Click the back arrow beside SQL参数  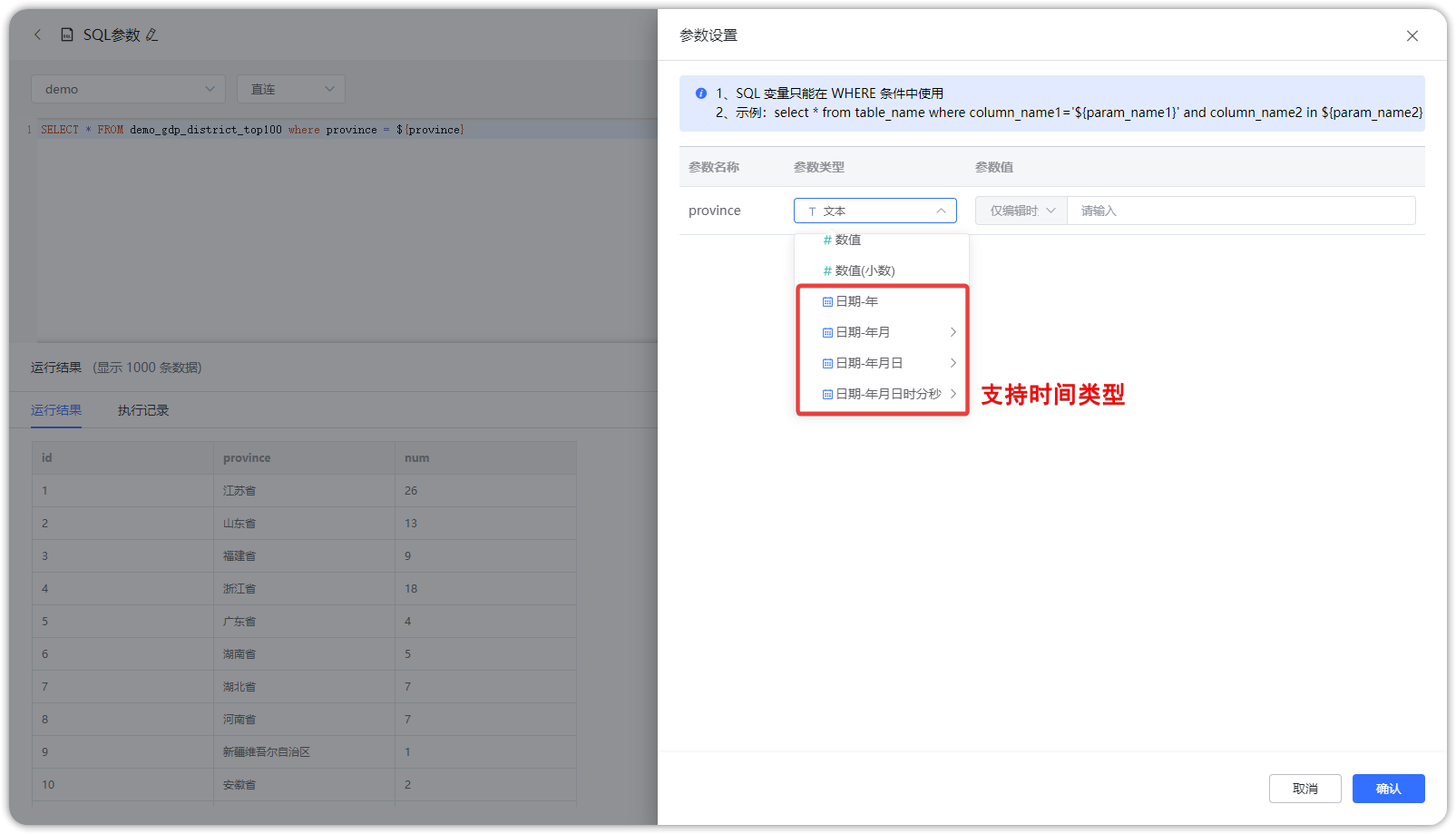click(x=37, y=34)
